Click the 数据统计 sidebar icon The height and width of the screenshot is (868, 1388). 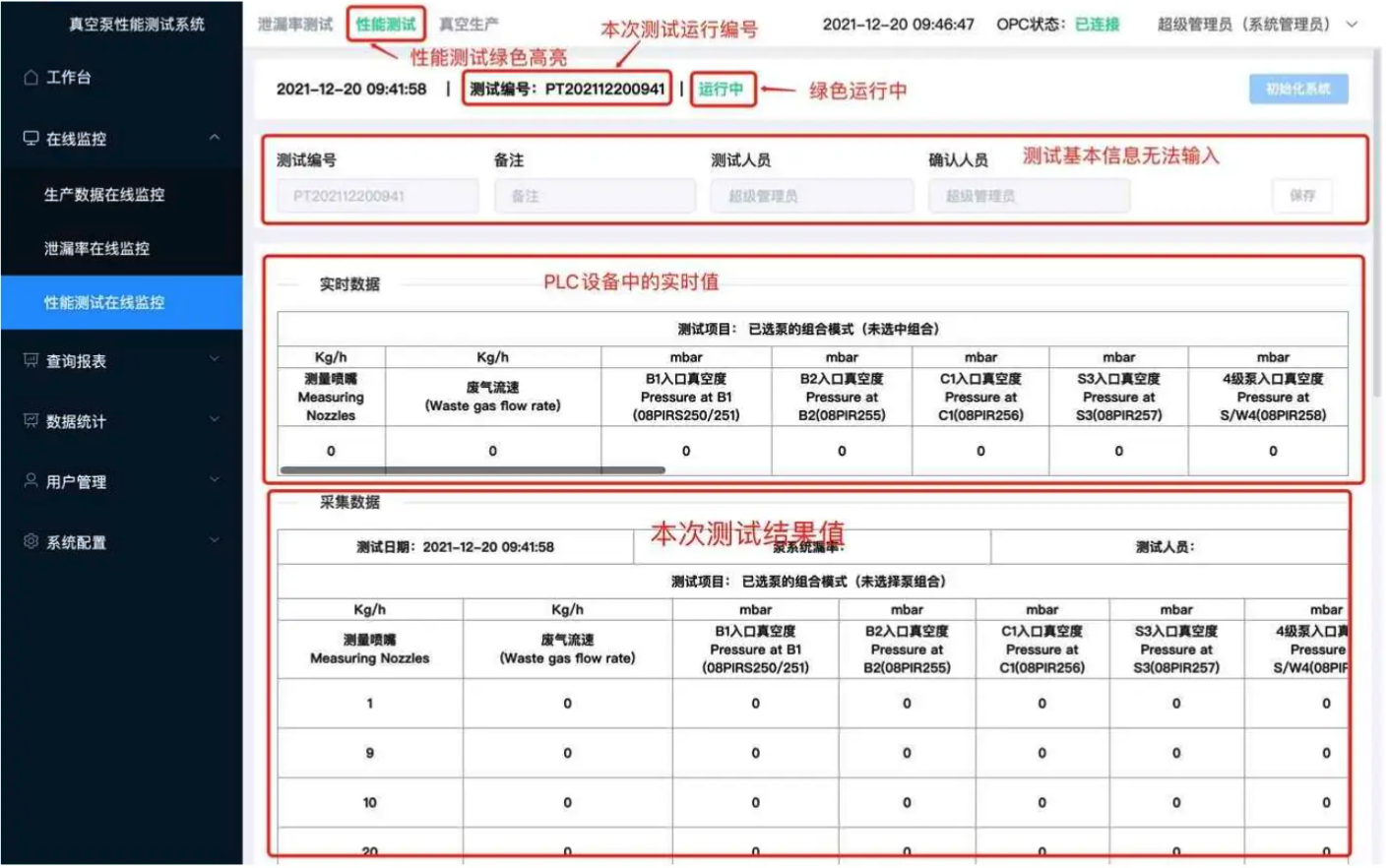click(x=32, y=420)
